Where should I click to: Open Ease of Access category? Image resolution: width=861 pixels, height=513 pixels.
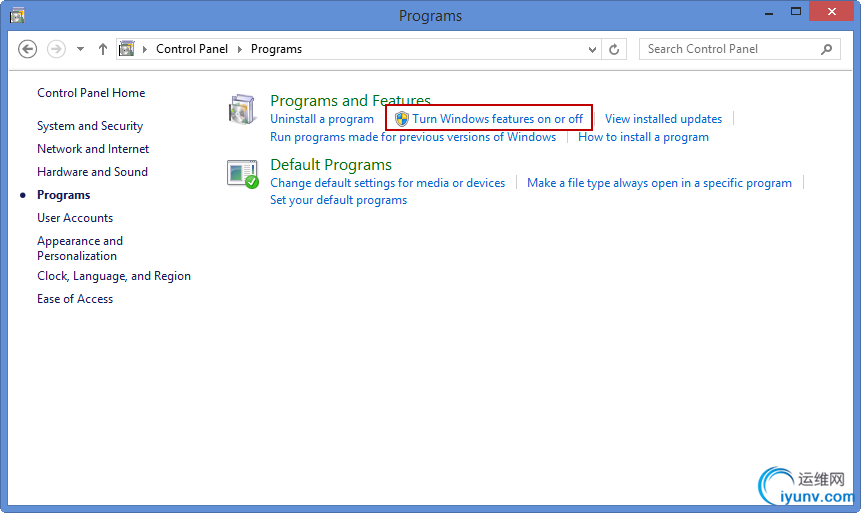(x=75, y=299)
